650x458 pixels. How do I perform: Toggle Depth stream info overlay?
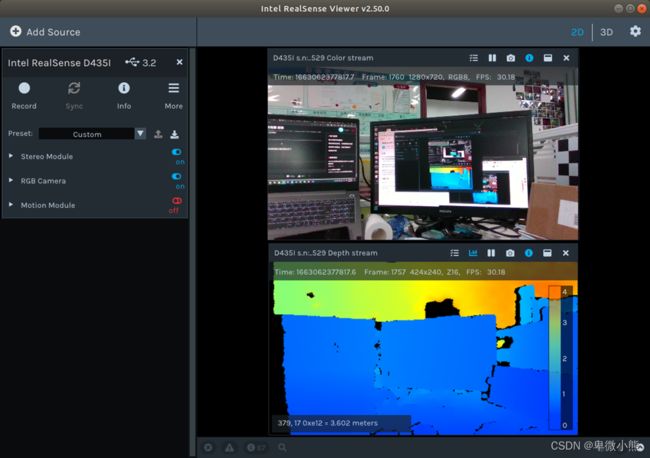tap(529, 253)
